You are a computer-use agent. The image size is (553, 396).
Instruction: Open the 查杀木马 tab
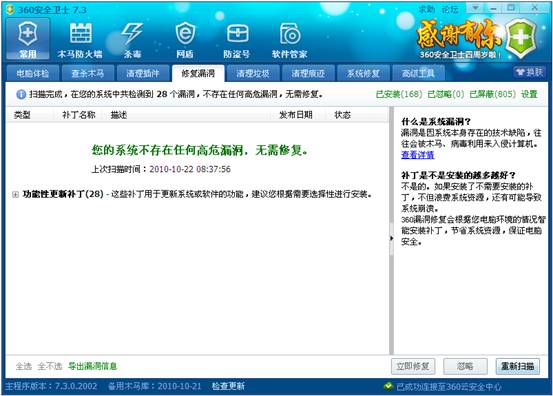88,73
